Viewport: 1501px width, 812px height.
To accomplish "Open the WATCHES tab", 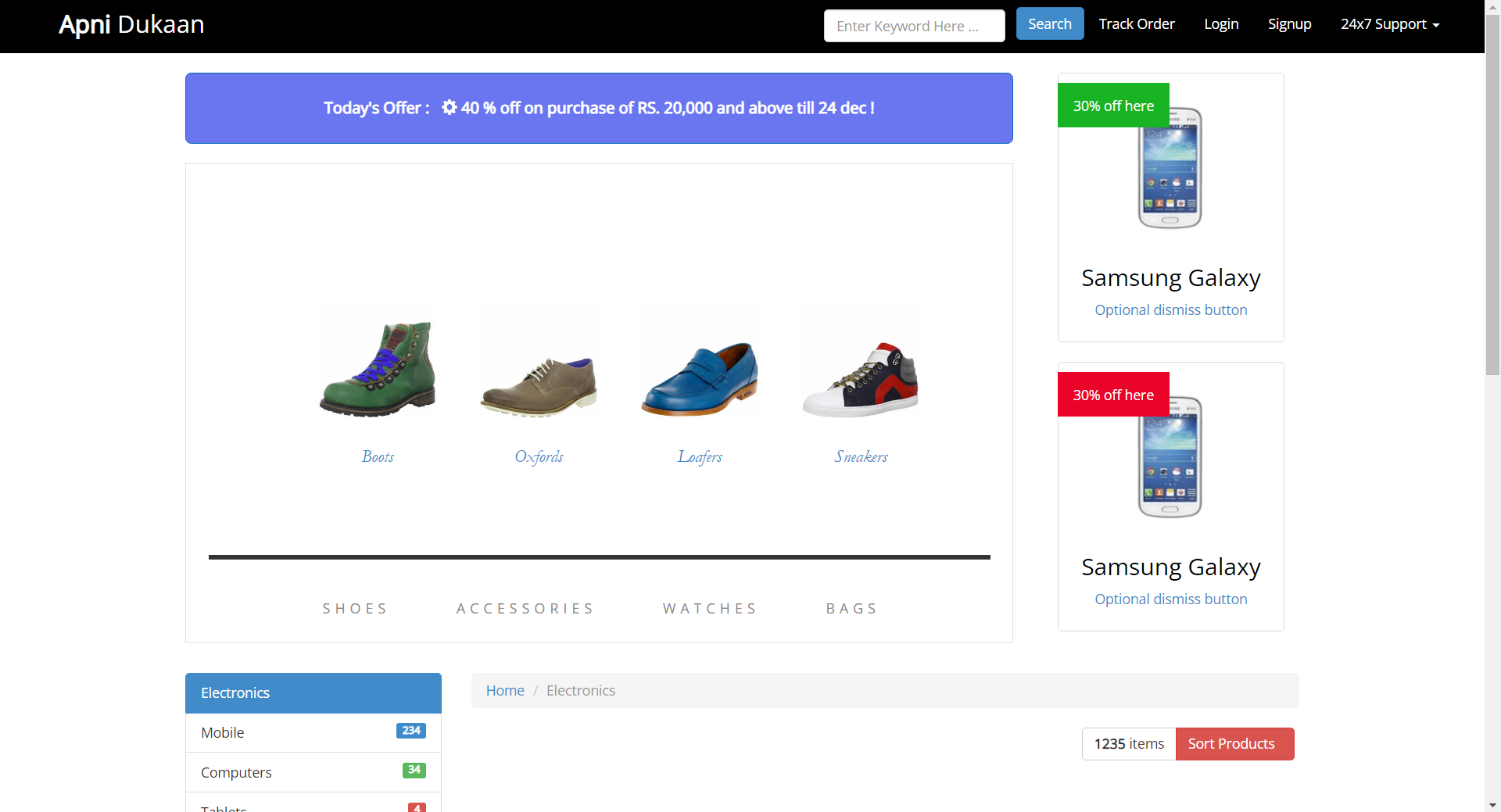I will tap(709, 608).
